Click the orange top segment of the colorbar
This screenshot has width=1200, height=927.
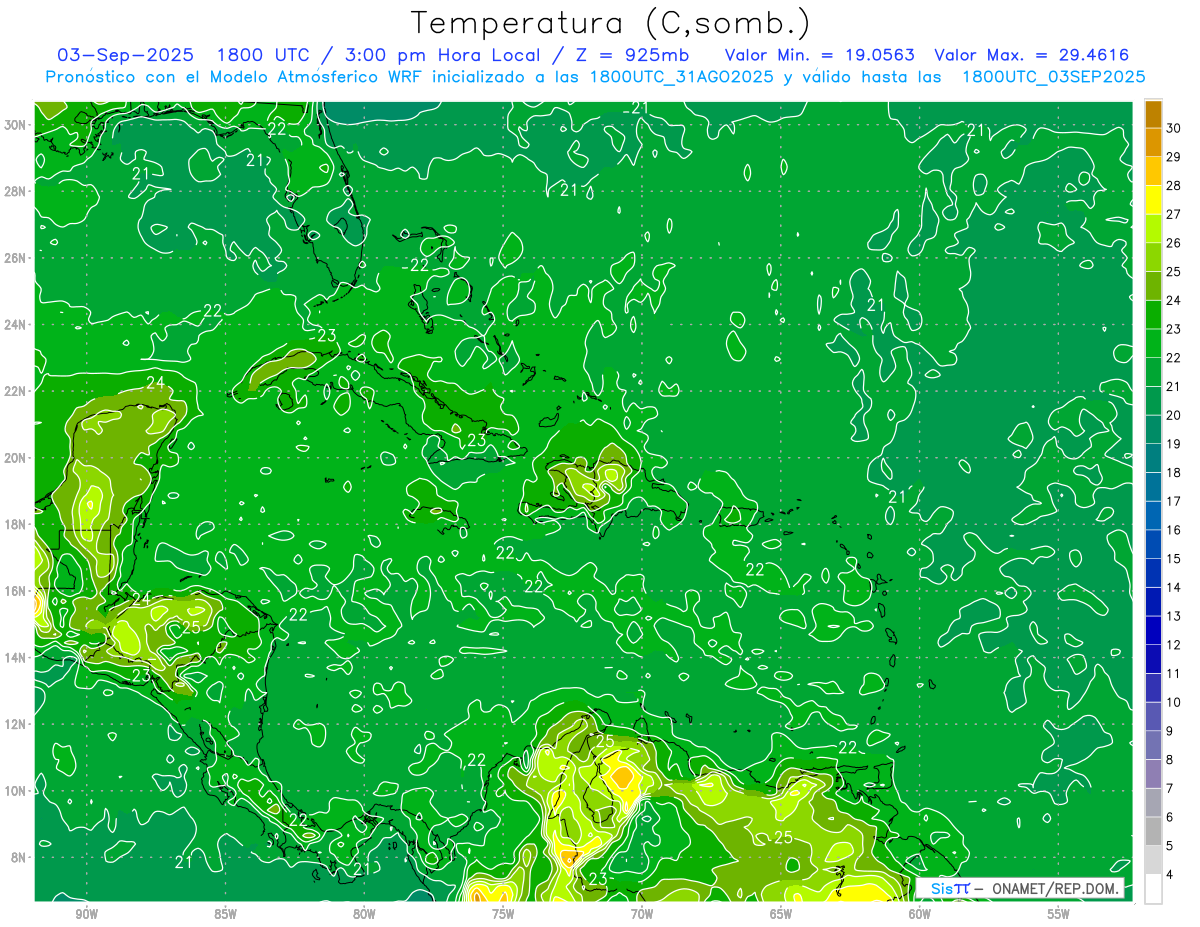pos(1153,115)
